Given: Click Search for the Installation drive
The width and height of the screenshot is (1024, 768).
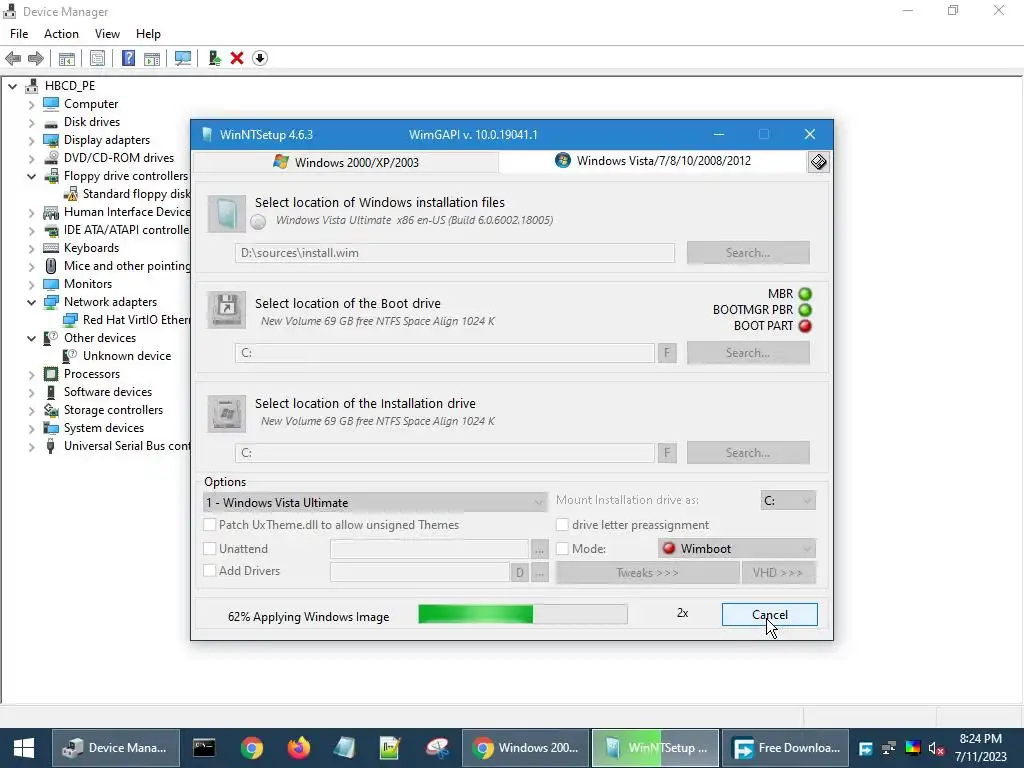Looking at the screenshot, I should (x=748, y=453).
